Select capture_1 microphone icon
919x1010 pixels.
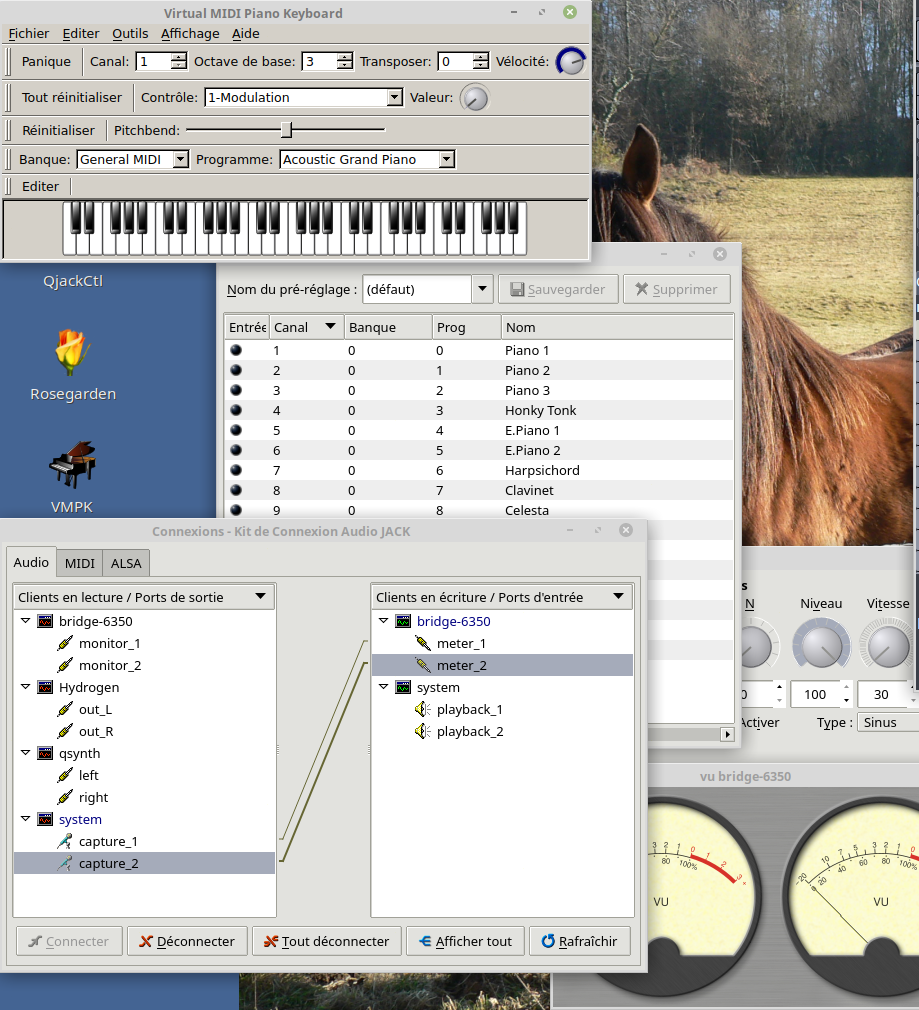(x=65, y=841)
